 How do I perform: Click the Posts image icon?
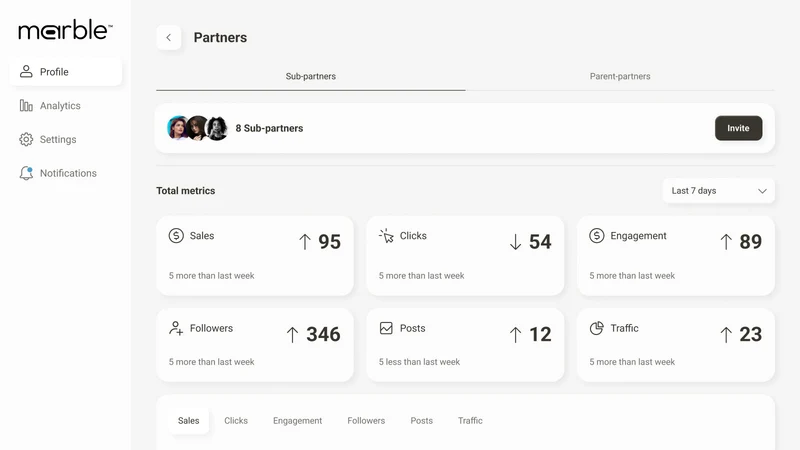coord(386,328)
